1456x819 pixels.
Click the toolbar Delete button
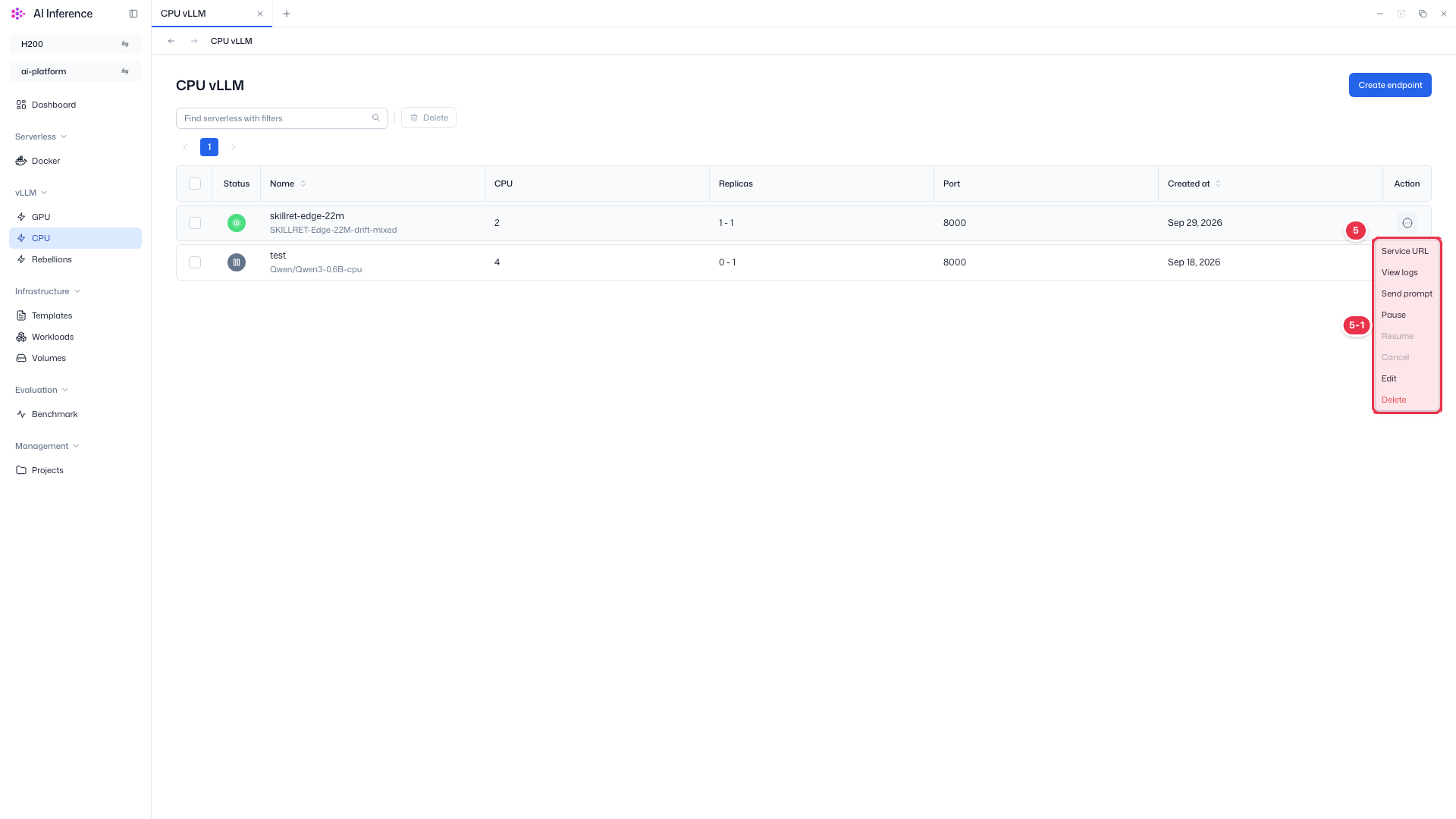tap(428, 118)
